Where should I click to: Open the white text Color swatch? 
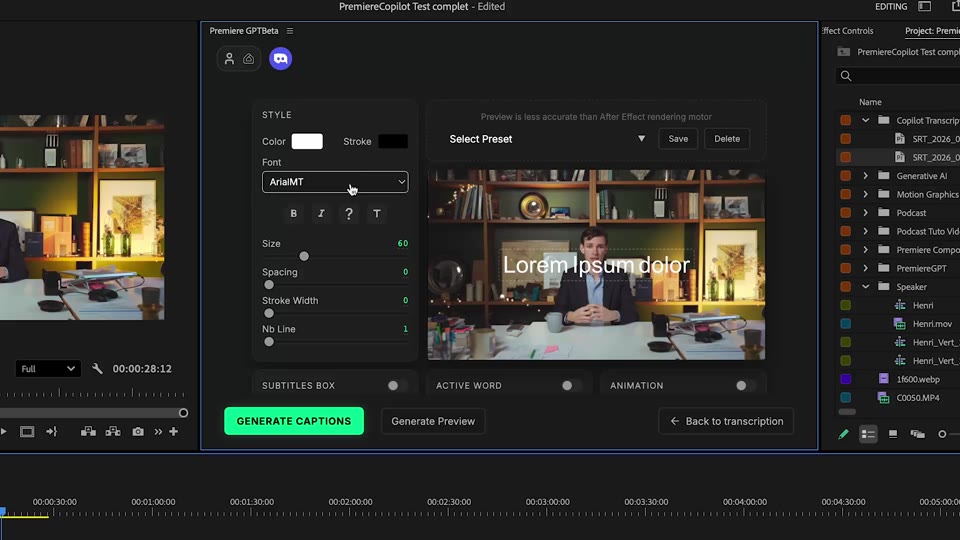pos(307,141)
